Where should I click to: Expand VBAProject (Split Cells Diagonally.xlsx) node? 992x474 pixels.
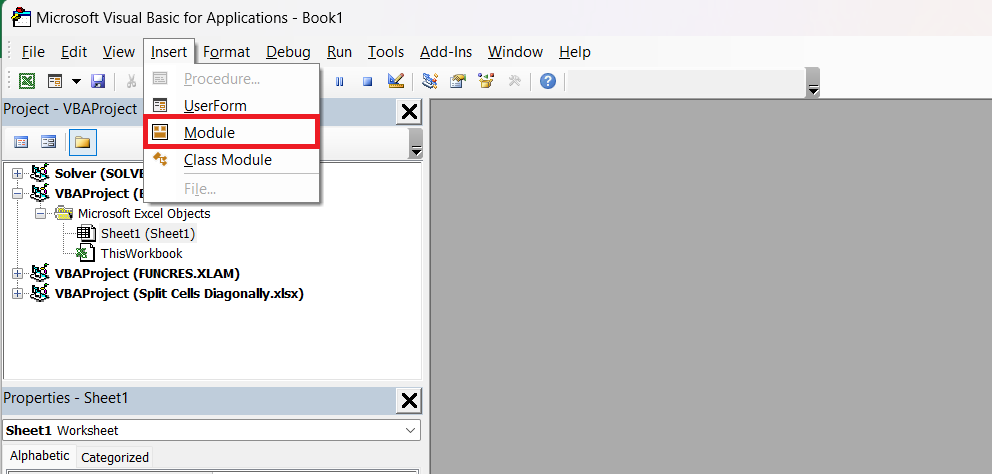(x=17, y=294)
